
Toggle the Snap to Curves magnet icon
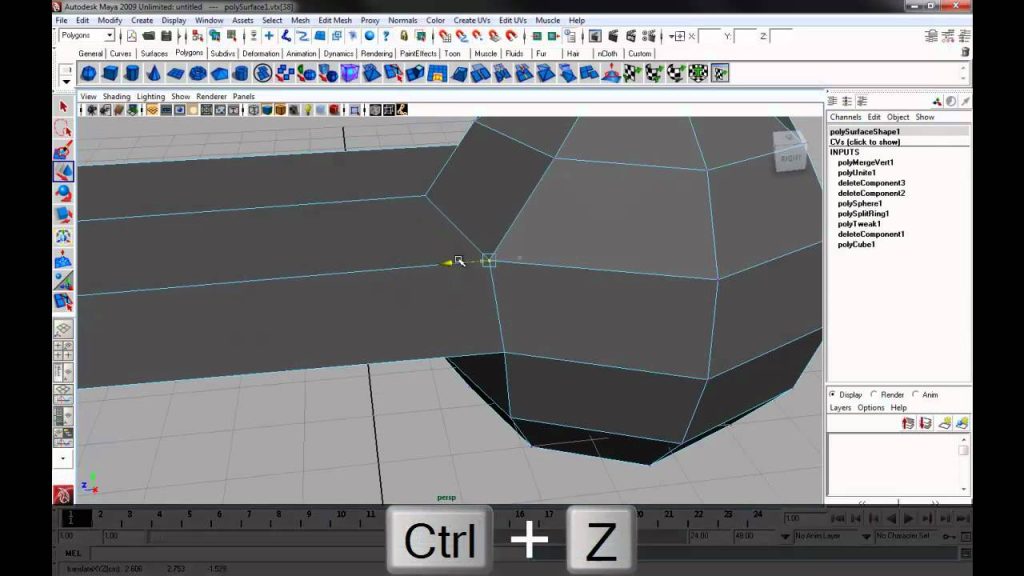462,36
